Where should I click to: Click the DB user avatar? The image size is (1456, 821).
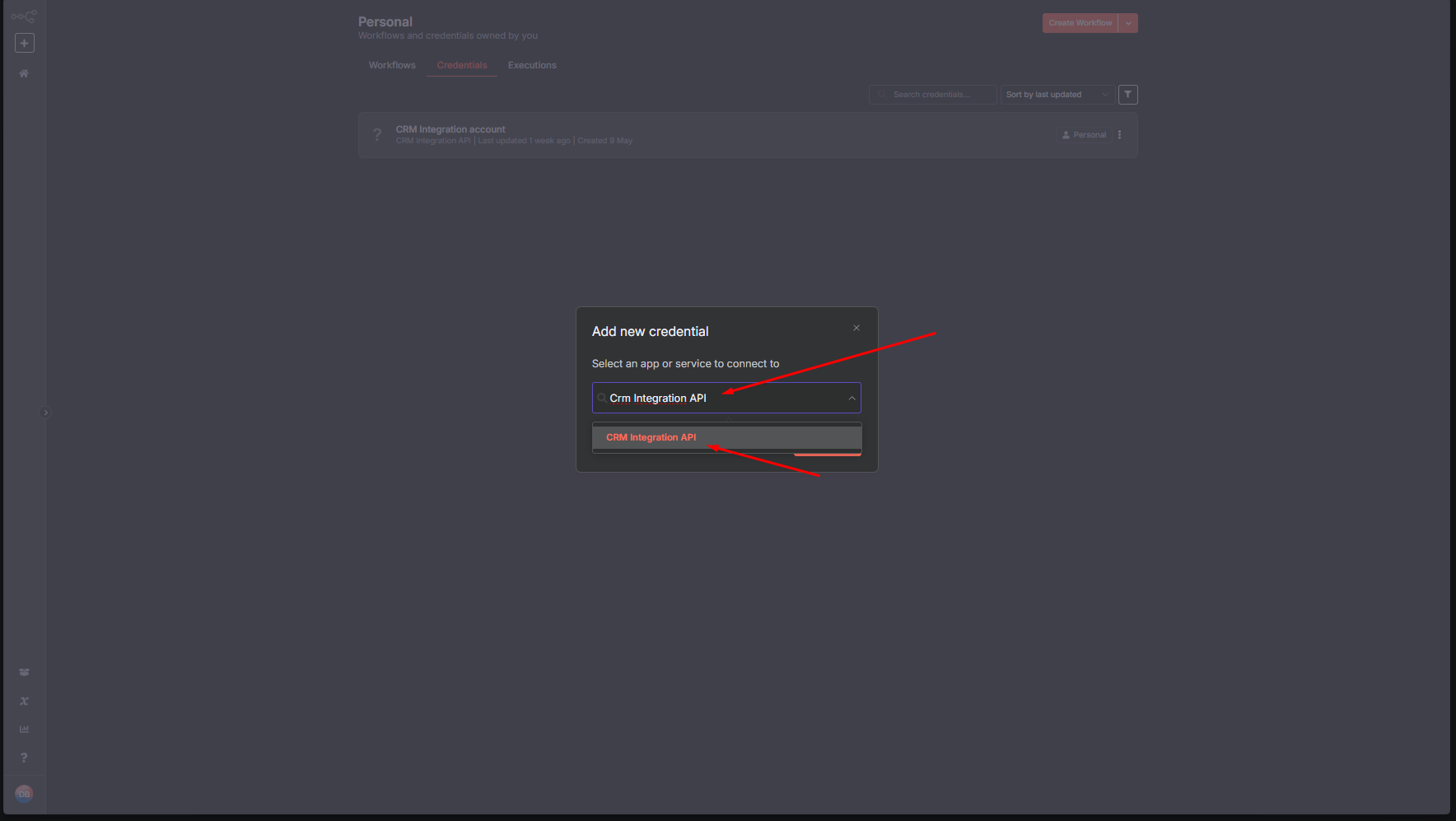tap(24, 794)
